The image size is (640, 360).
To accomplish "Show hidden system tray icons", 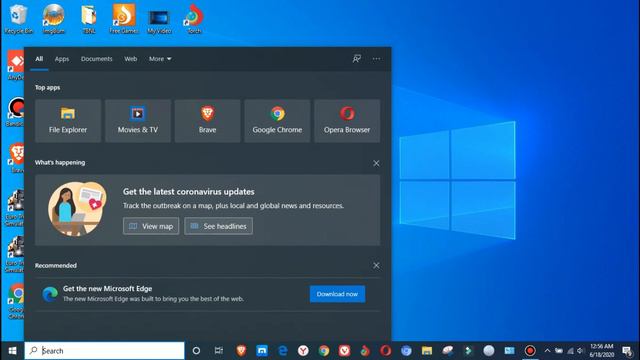I will (547, 351).
